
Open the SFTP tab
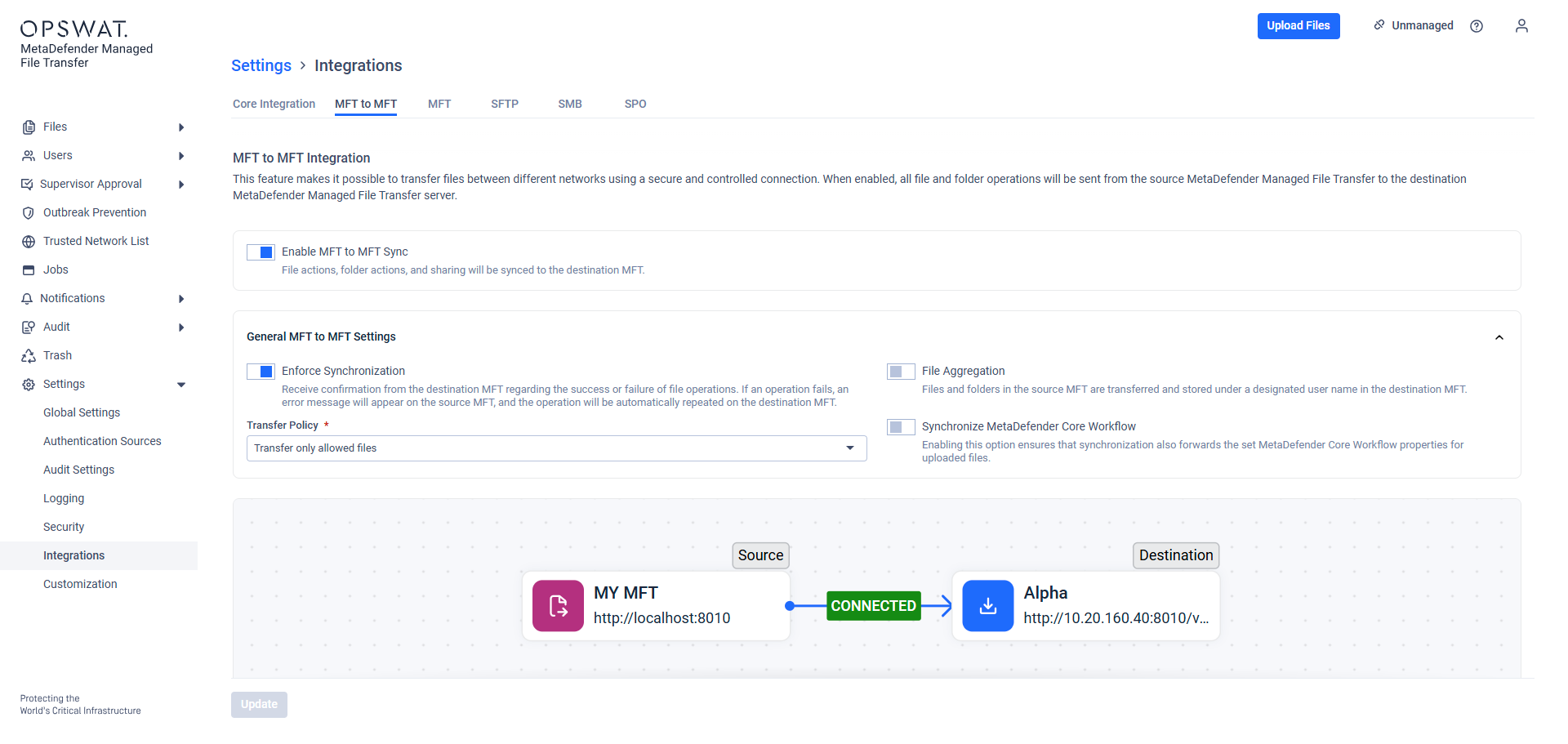pyautogui.click(x=505, y=104)
